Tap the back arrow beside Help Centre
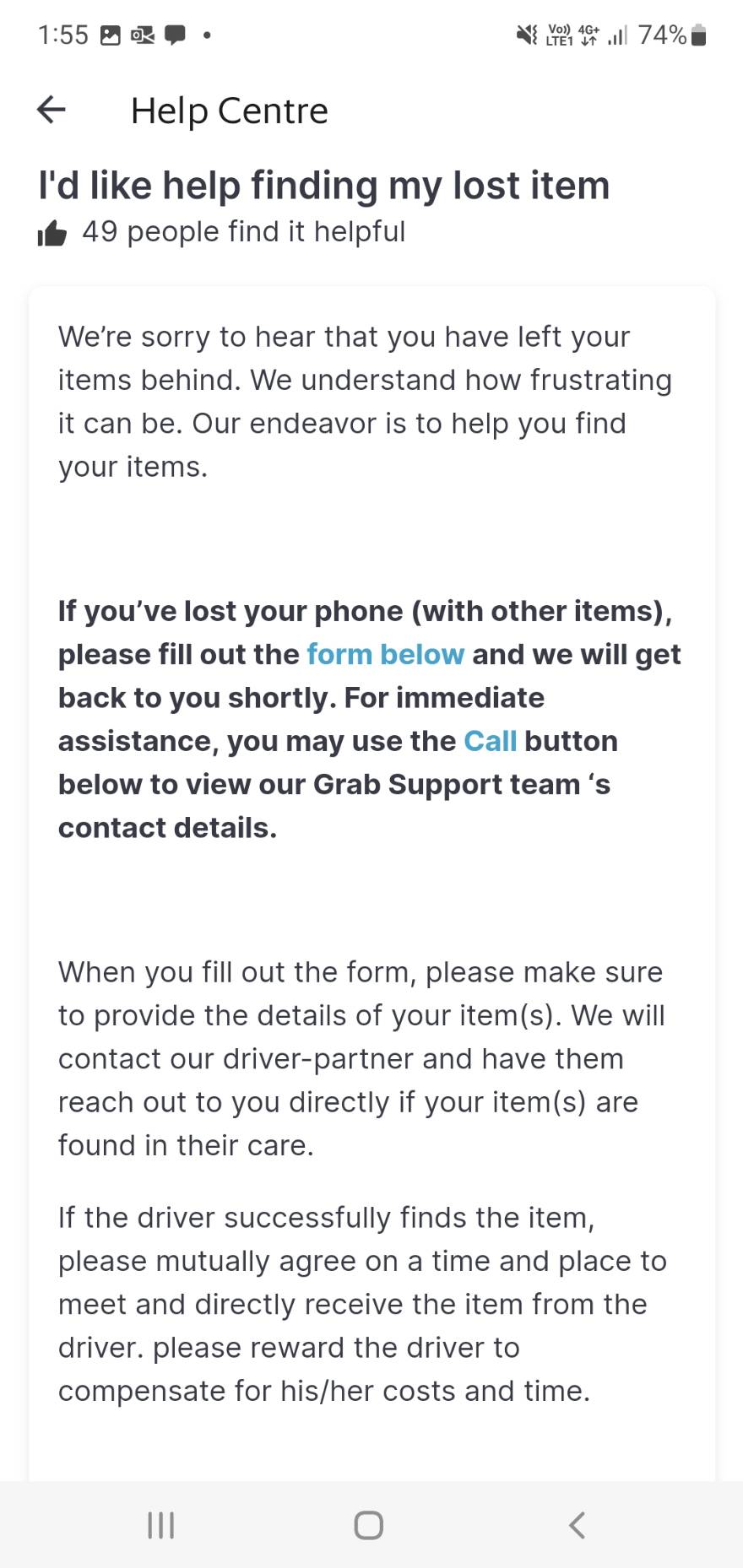743x1568 pixels. coord(52,110)
